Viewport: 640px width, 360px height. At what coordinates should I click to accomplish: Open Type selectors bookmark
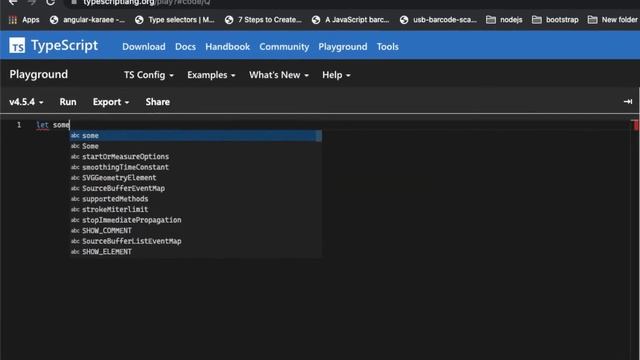(x=175, y=20)
